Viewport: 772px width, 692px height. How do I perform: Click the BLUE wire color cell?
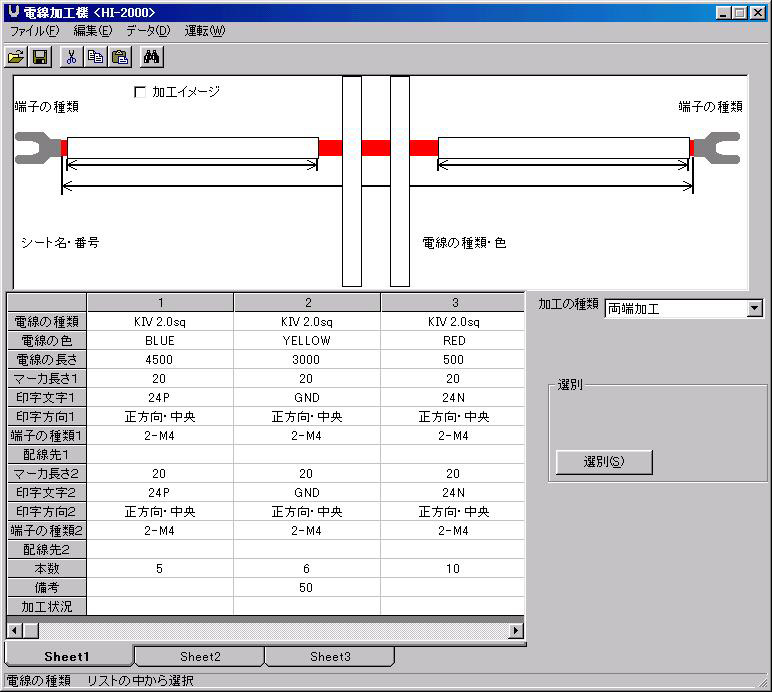coord(160,341)
